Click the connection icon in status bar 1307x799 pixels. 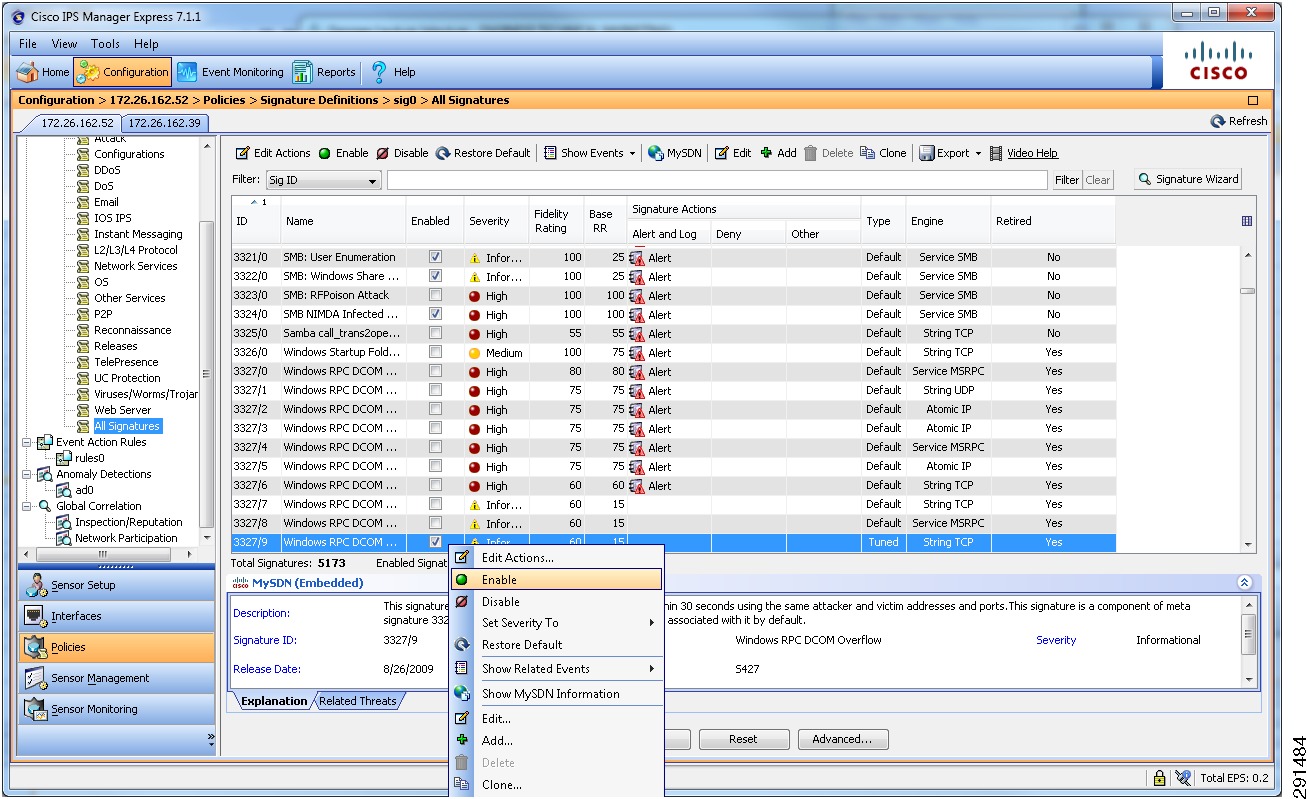tap(1184, 778)
